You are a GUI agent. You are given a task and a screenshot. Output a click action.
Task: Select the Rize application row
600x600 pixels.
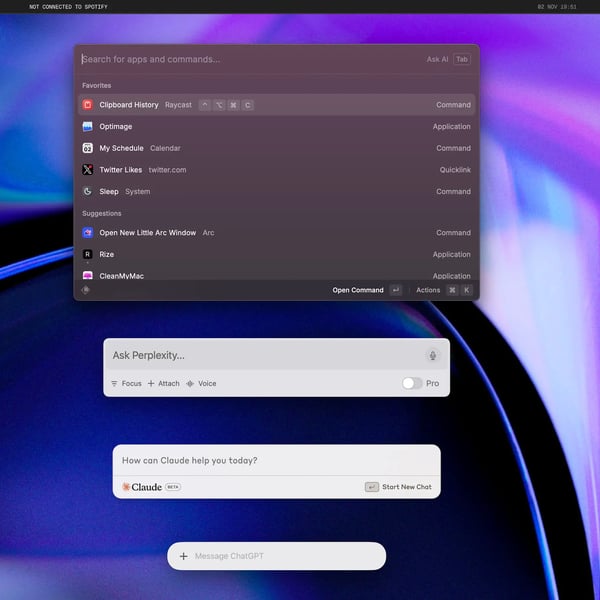tap(277, 254)
